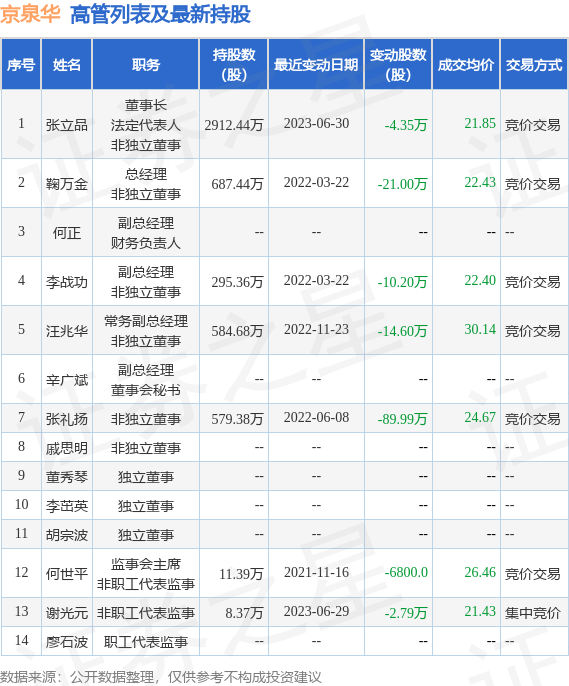Click row number 14 in the 序号 column
The image size is (569, 686).
click(x=21, y=640)
